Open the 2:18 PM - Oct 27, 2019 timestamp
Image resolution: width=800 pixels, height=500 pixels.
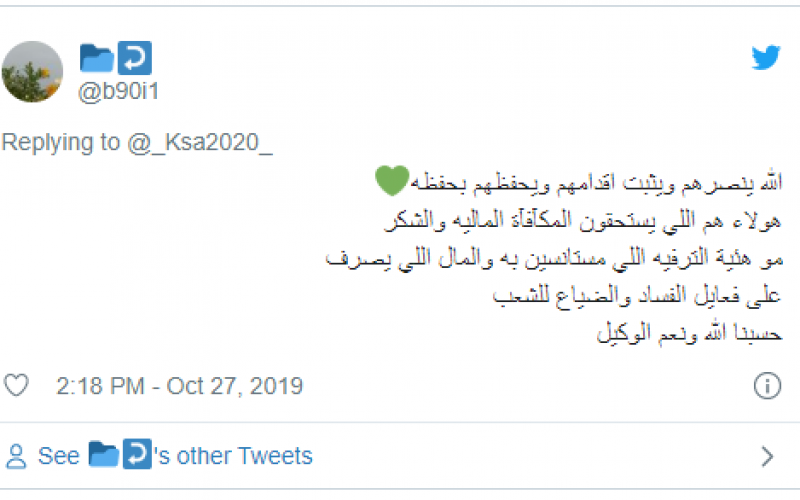[180, 386]
